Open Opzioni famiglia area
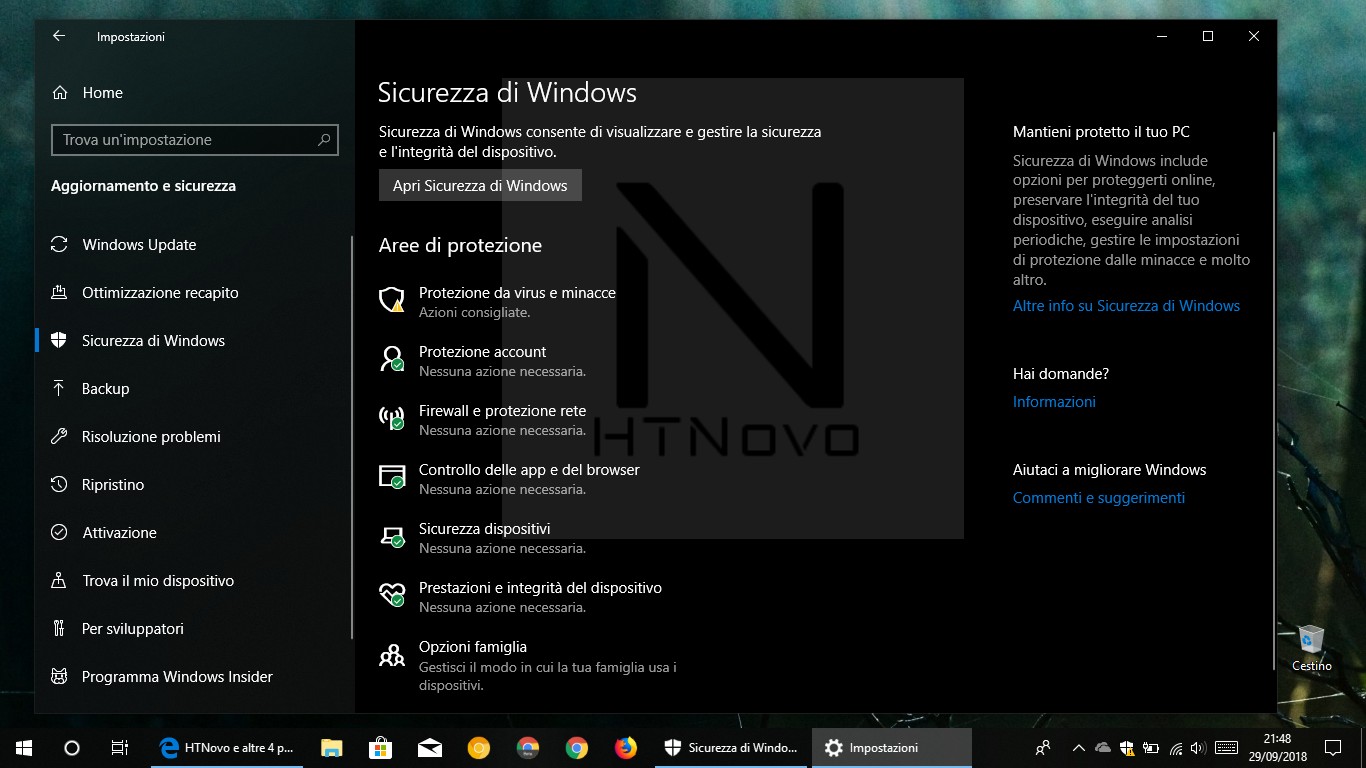Screen dimensions: 1366x768 point(528,665)
